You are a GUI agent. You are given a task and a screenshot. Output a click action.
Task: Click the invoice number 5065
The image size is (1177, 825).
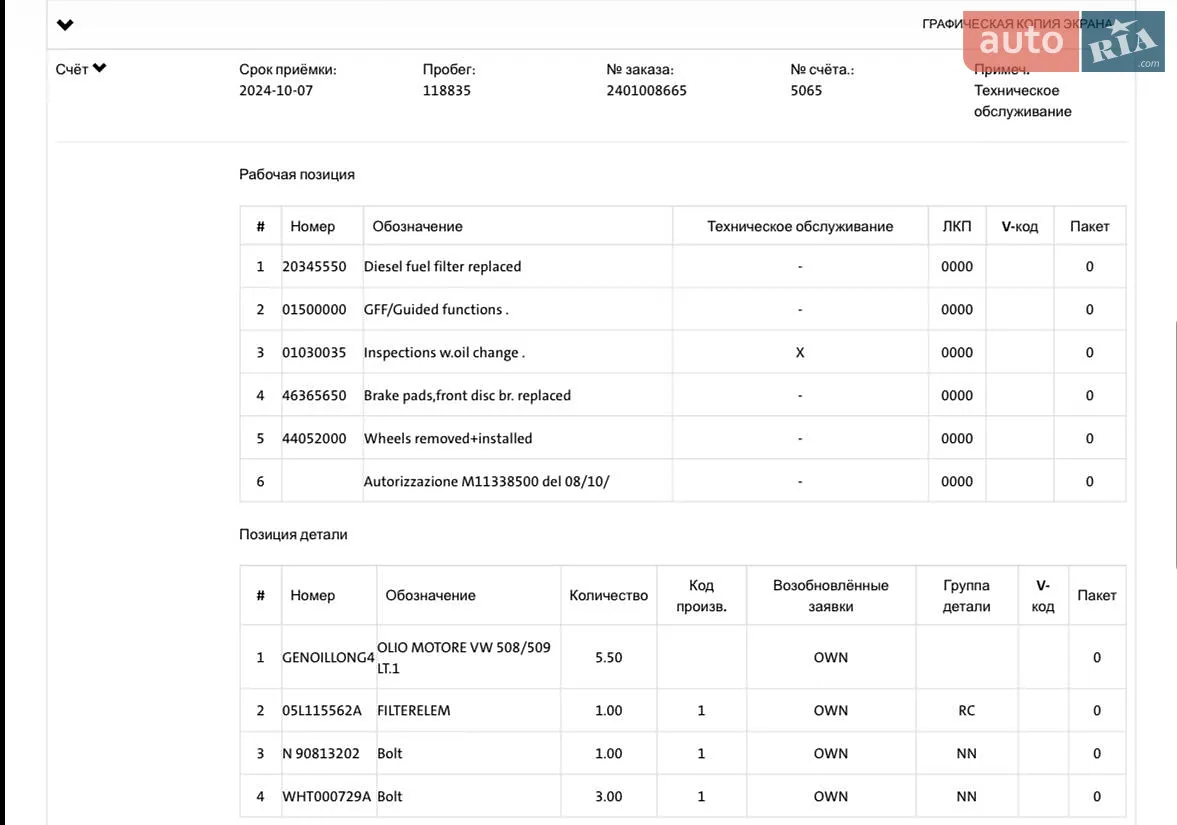(806, 90)
